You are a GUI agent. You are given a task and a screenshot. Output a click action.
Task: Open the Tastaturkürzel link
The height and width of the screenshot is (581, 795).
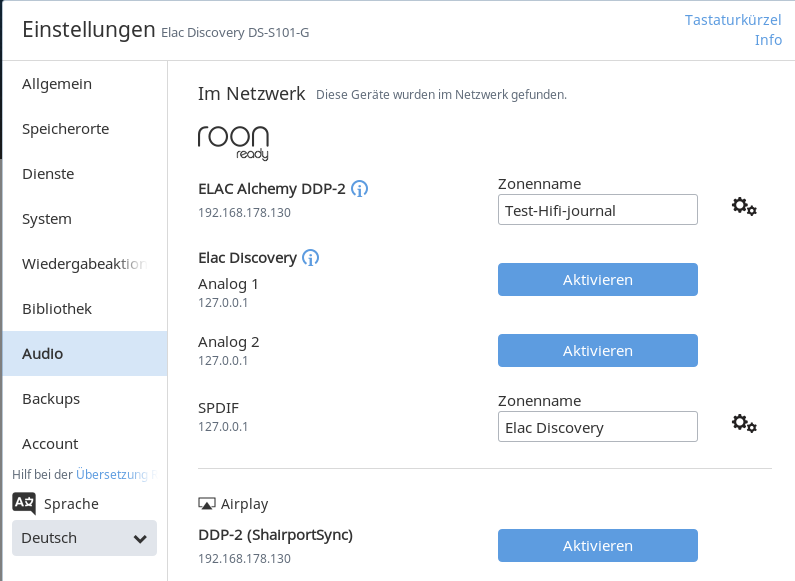733,20
